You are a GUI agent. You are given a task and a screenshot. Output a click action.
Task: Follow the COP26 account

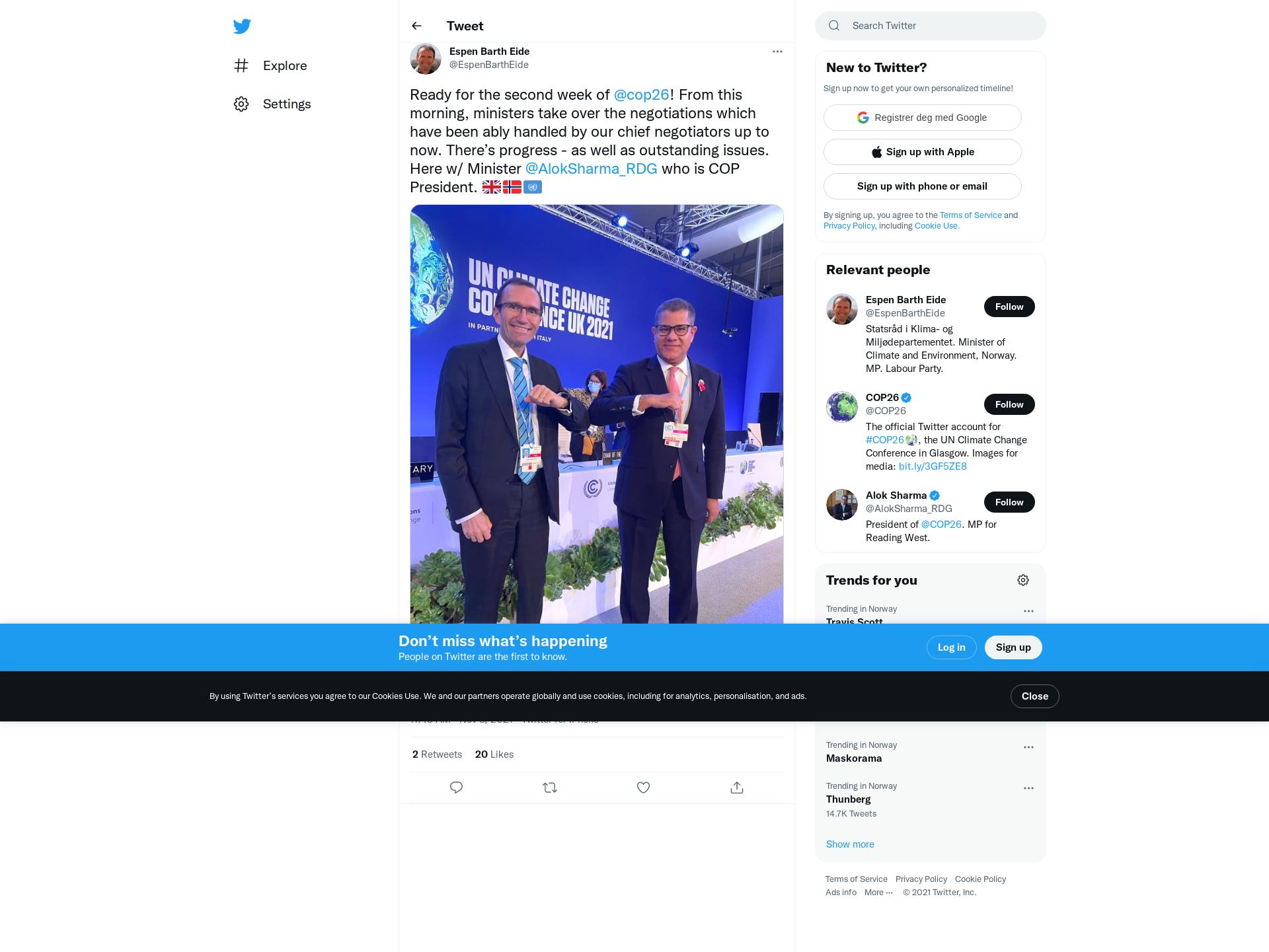coord(1009,404)
